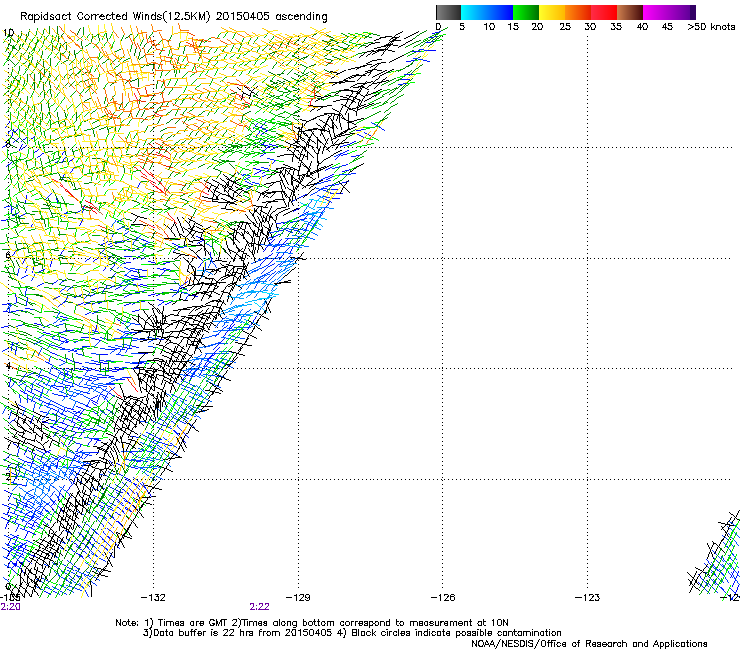Click the 2:22 time stamp
740x650 pixels.
pos(260,607)
